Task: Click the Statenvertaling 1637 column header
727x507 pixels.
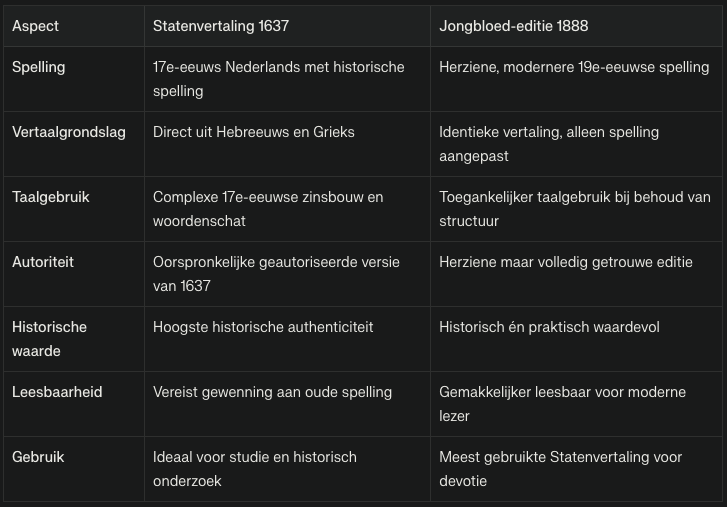Action: point(220,26)
